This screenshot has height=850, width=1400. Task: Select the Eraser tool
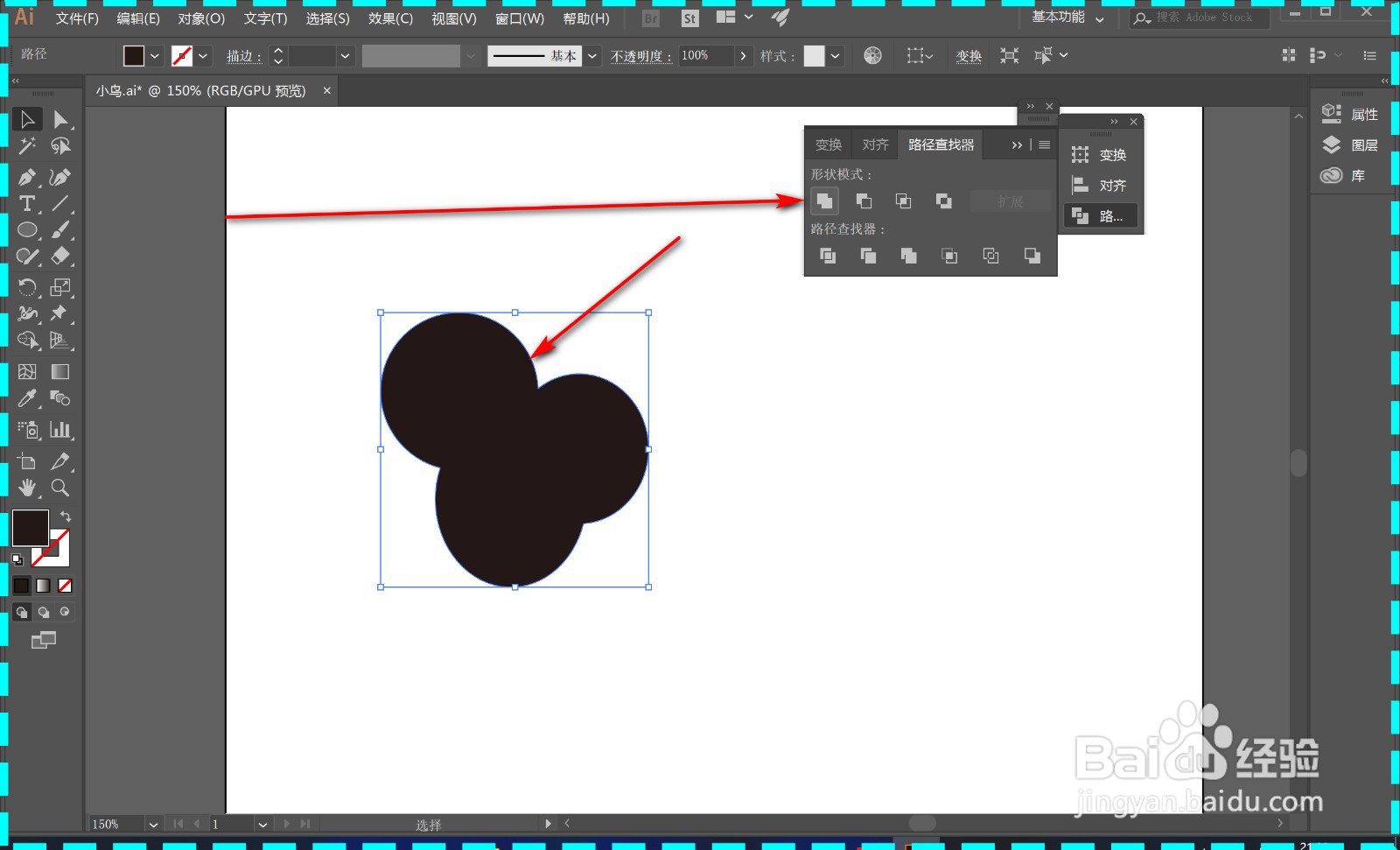[x=60, y=256]
